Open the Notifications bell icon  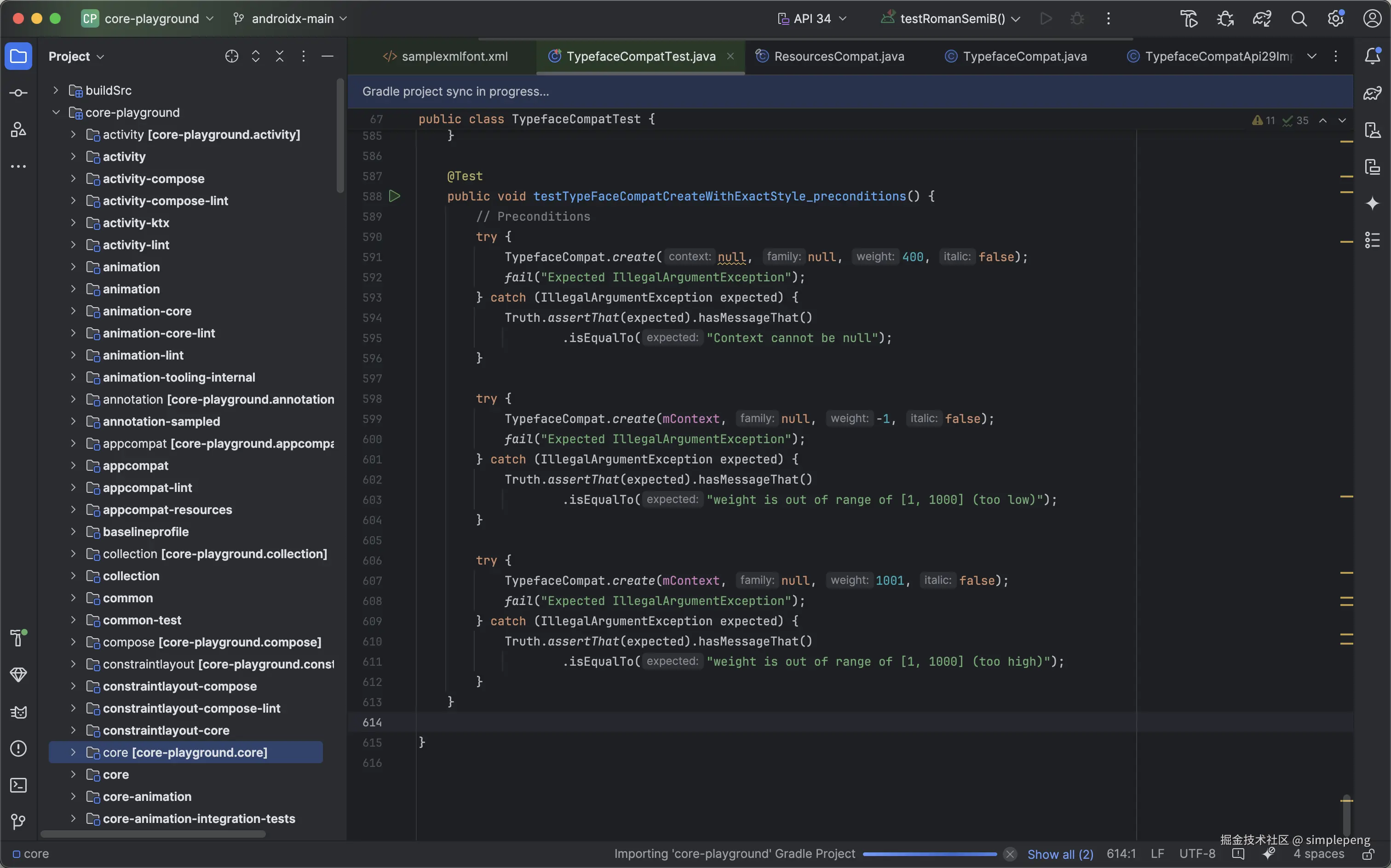pyautogui.click(x=1373, y=56)
